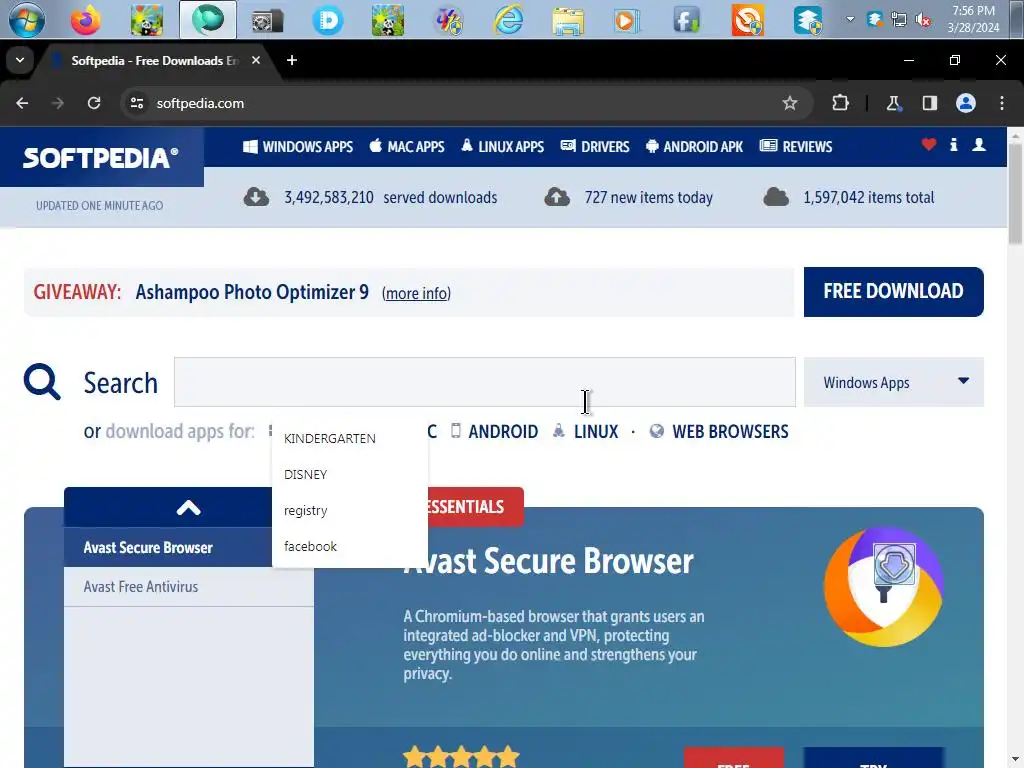Open Chrome Labs flask icon
Screen dimensions: 1024x768
[x=893, y=103]
